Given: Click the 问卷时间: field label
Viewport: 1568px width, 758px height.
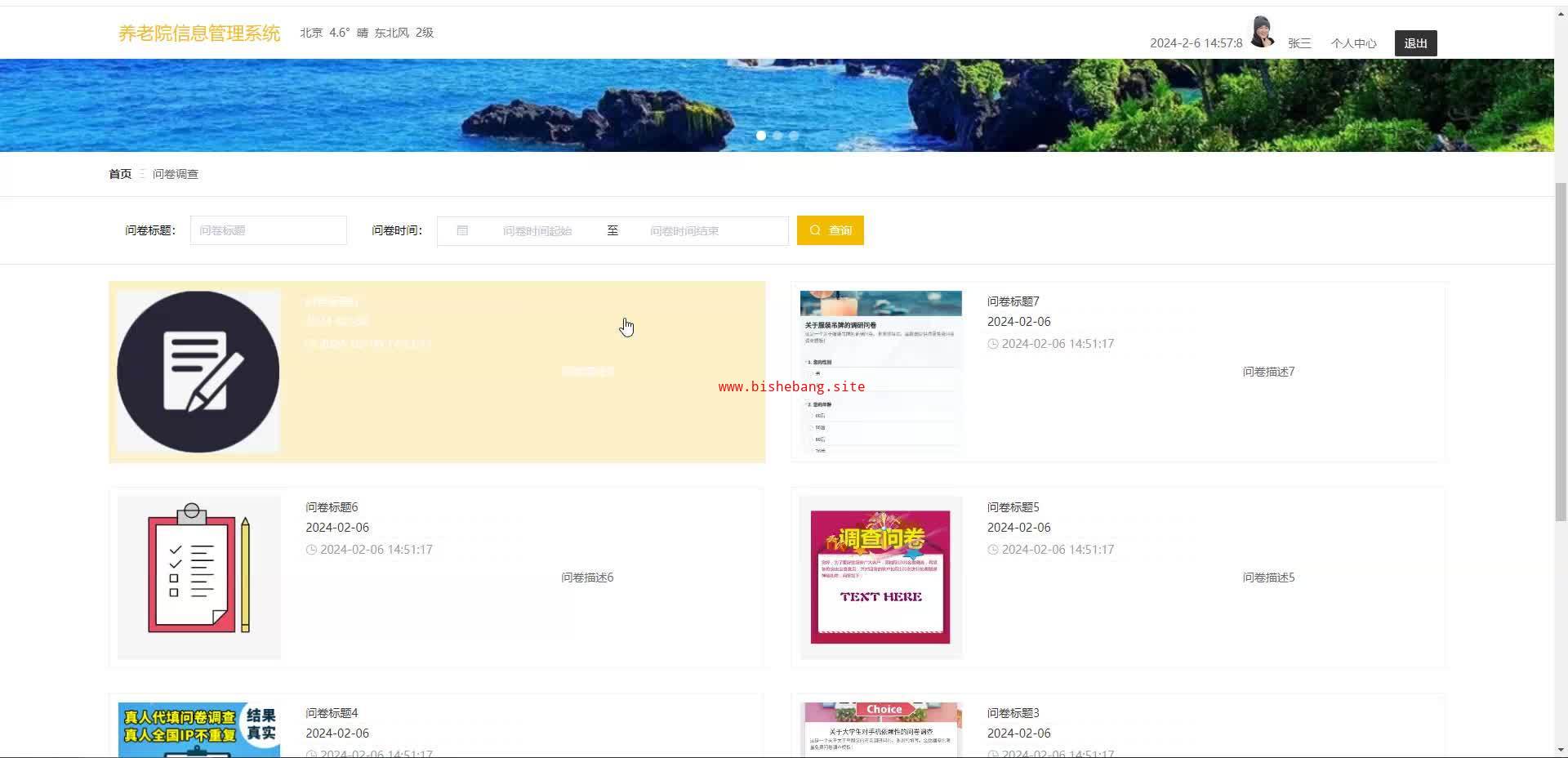Looking at the screenshot, I should (x=397, y=230).
